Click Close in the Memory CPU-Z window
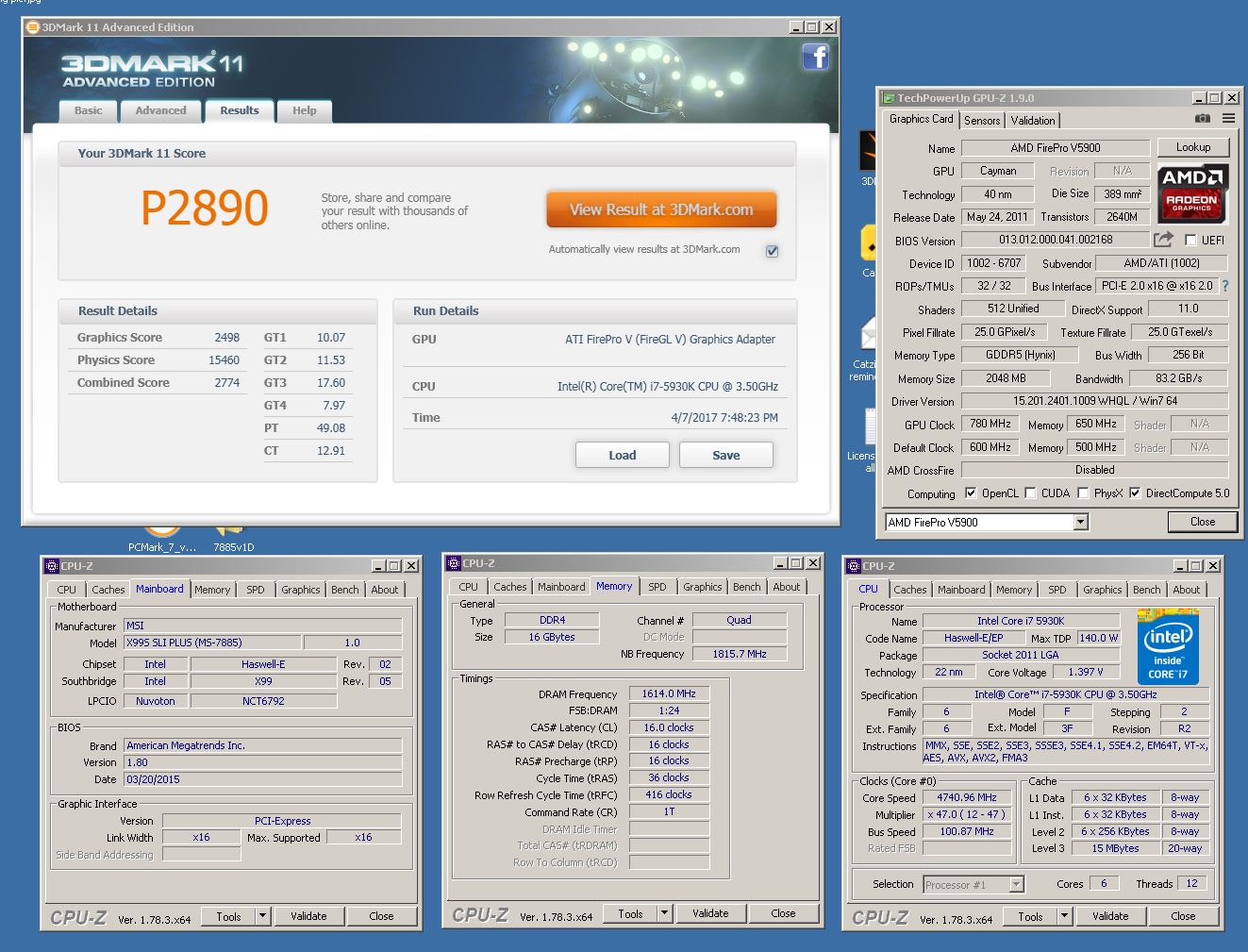Screen dimensions: 1248x952 [783, 913]
